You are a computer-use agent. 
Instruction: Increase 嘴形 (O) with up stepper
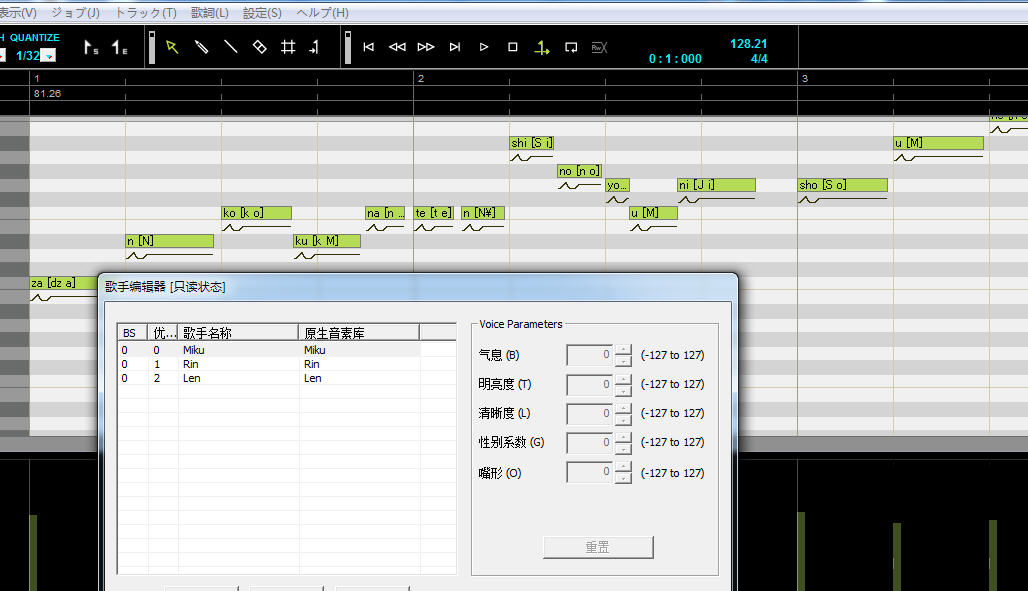[623, 467]
